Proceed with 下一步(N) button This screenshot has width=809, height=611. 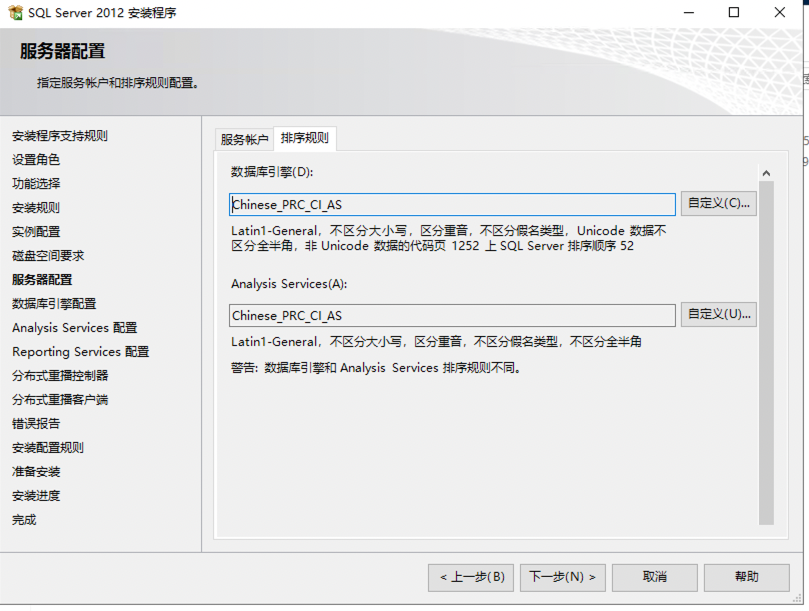562,577
